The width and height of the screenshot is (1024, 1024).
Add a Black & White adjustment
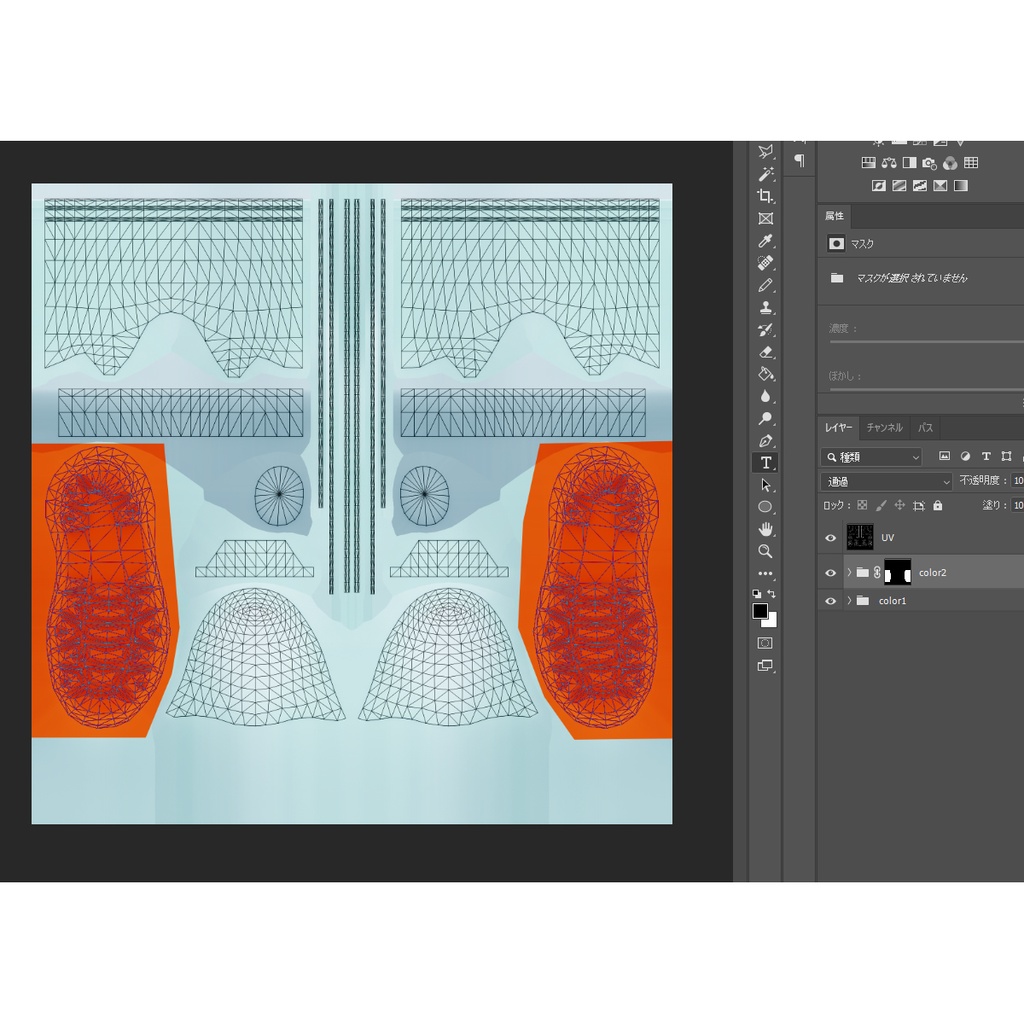pyautogui.click(x=909, y=163)
